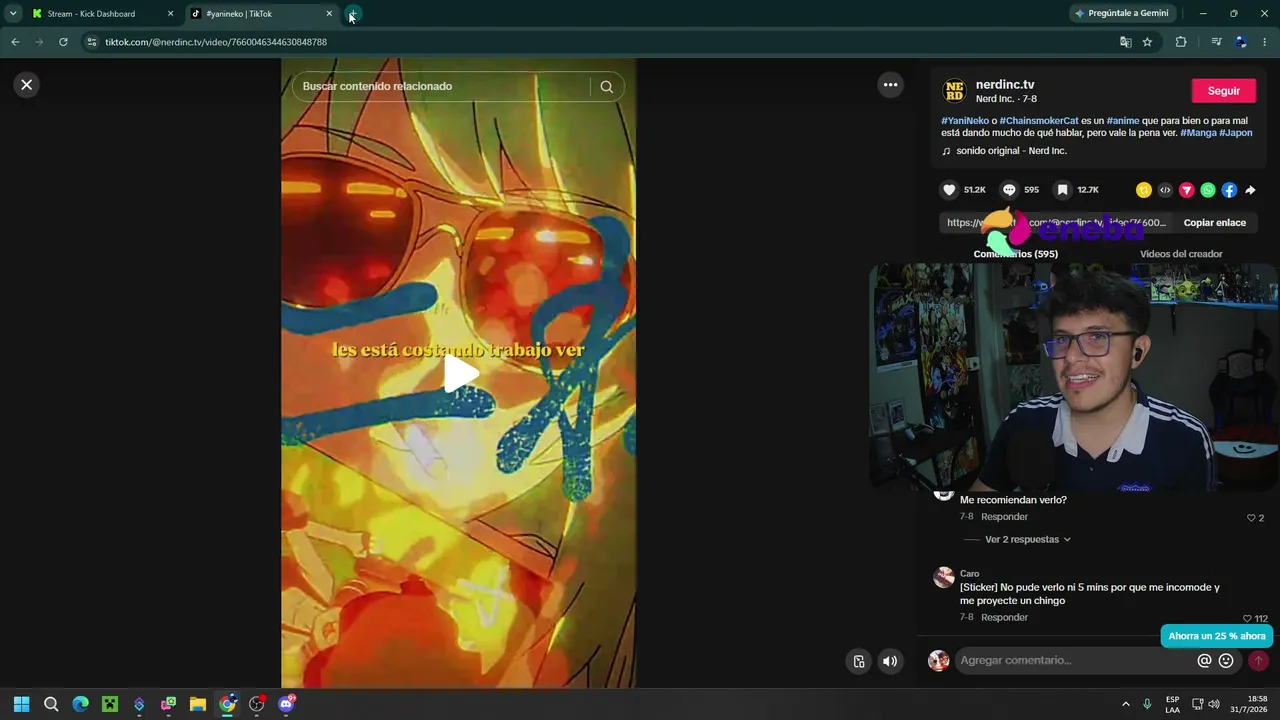Open Windows taskbar Search
Viewport: 1280px width, 720px height.
tap(51, 704)
